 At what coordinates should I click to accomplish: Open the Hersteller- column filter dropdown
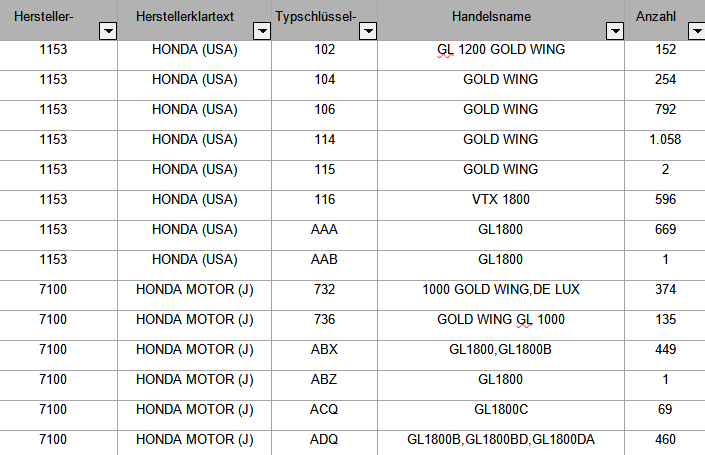click(108, 31)
